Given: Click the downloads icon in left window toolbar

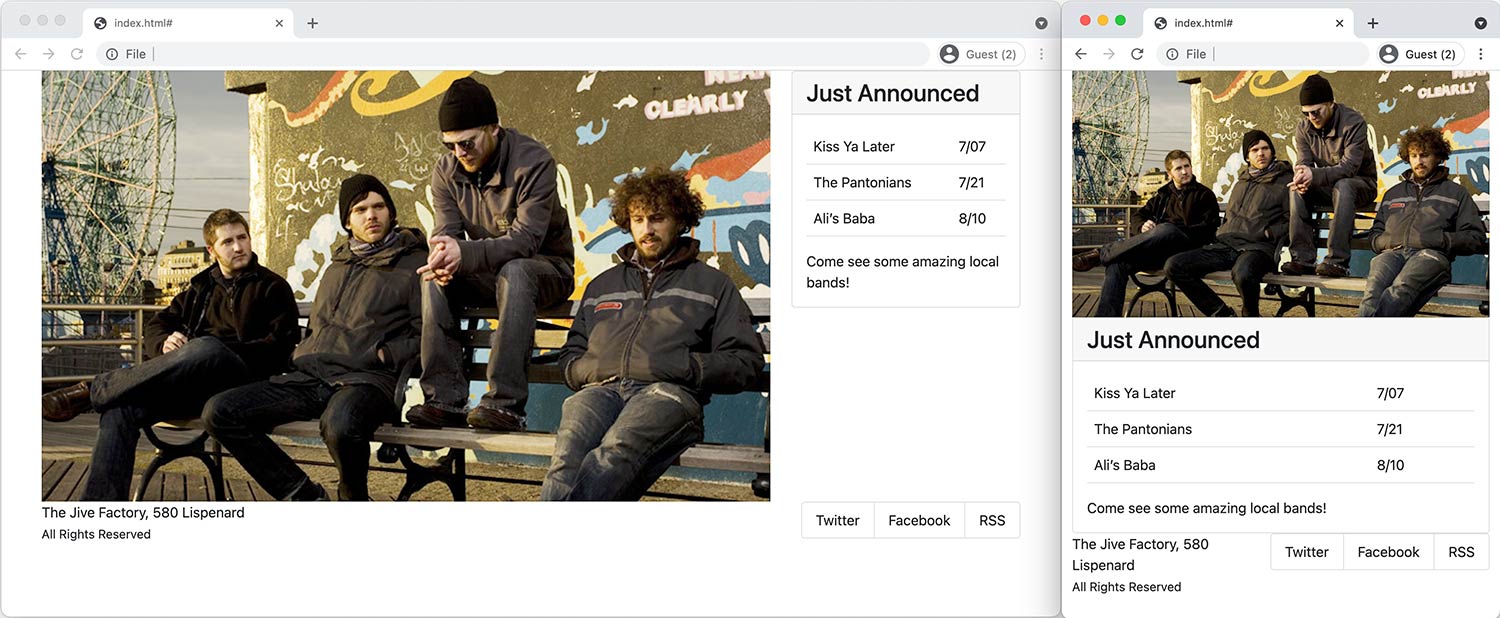Looking at the screenshot, I should [x=1042, y=21].
